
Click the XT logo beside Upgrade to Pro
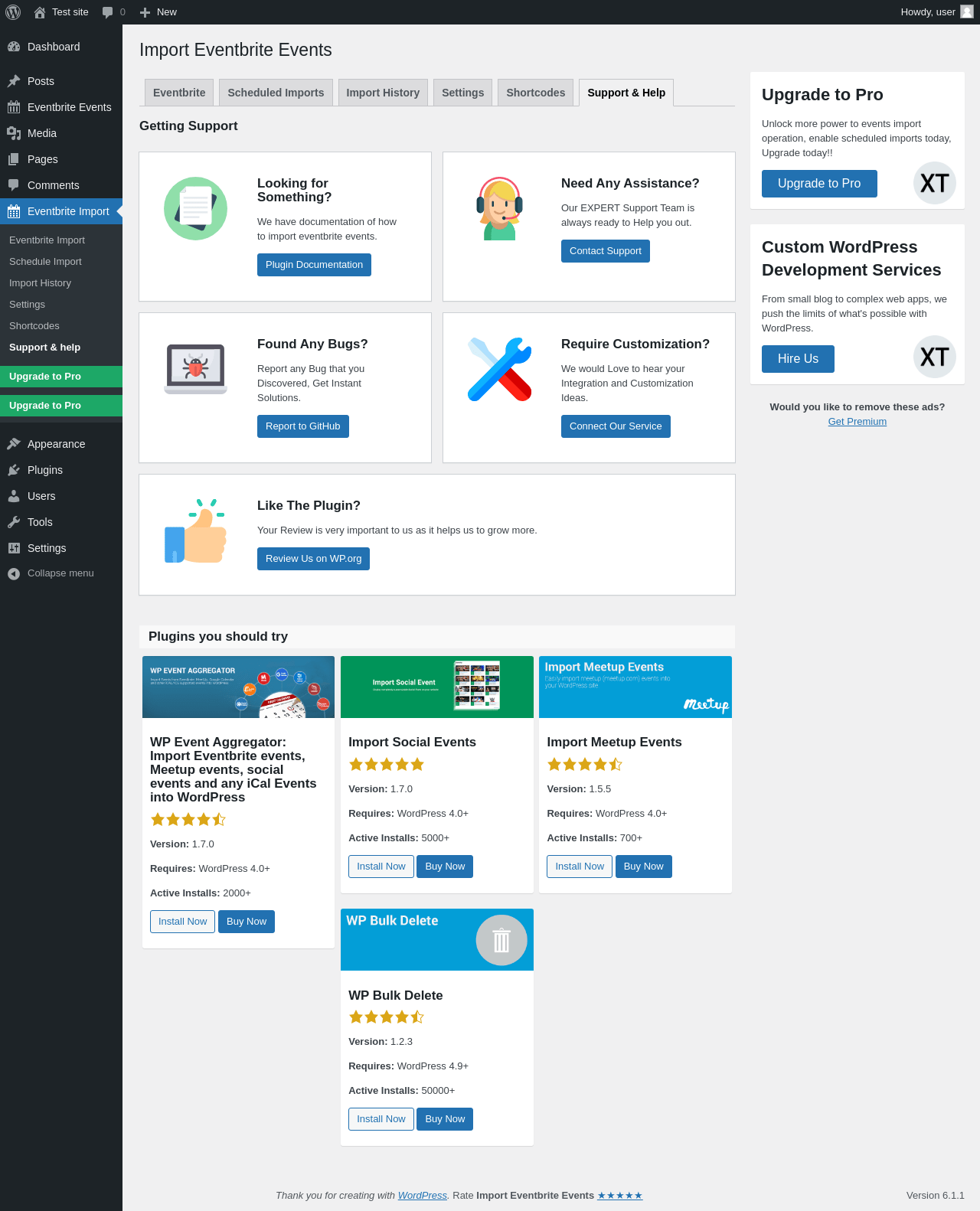click(x=935, y=183)
